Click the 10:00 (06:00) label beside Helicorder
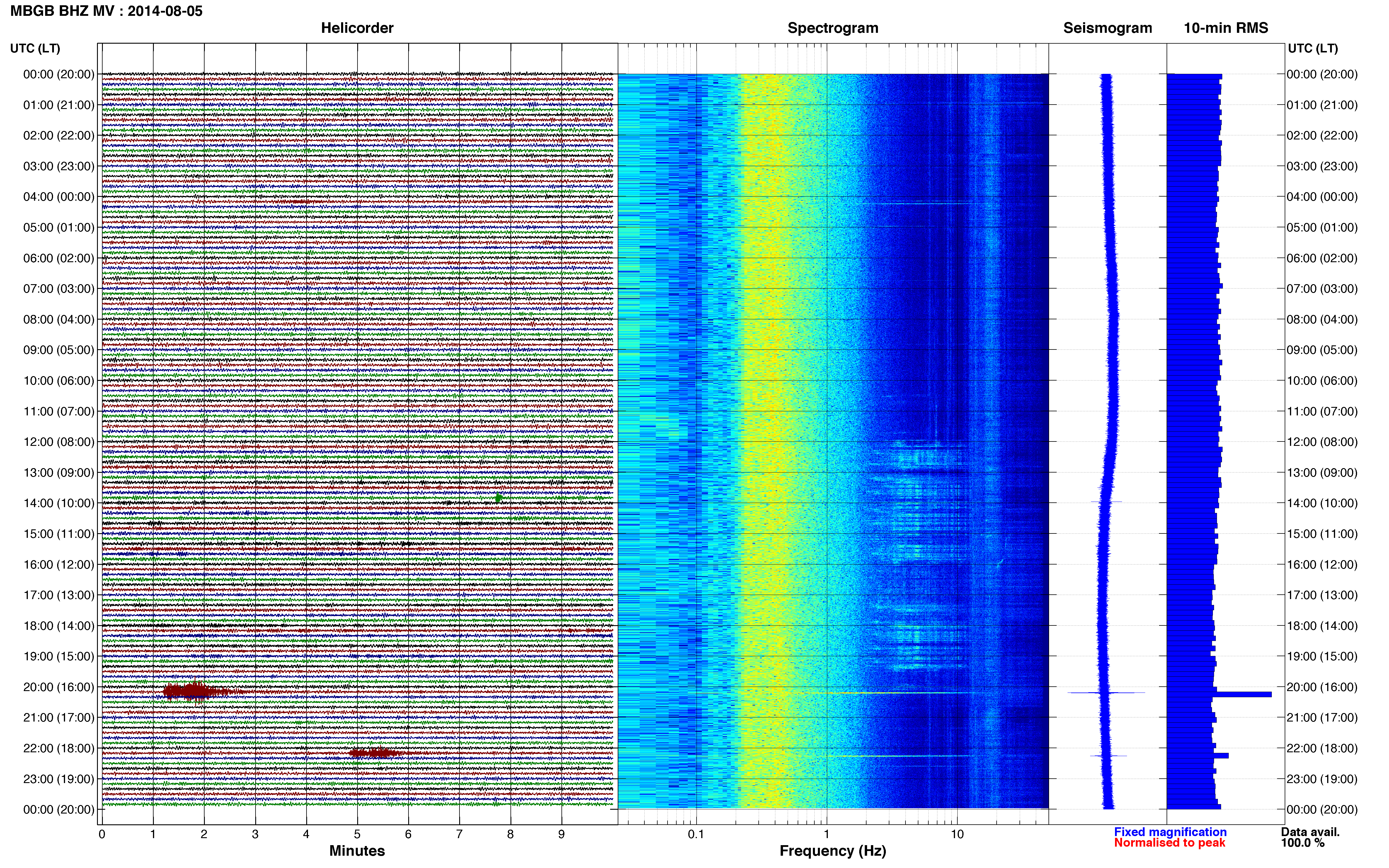This screenshot has height=868, width=1389. (59, 381)
